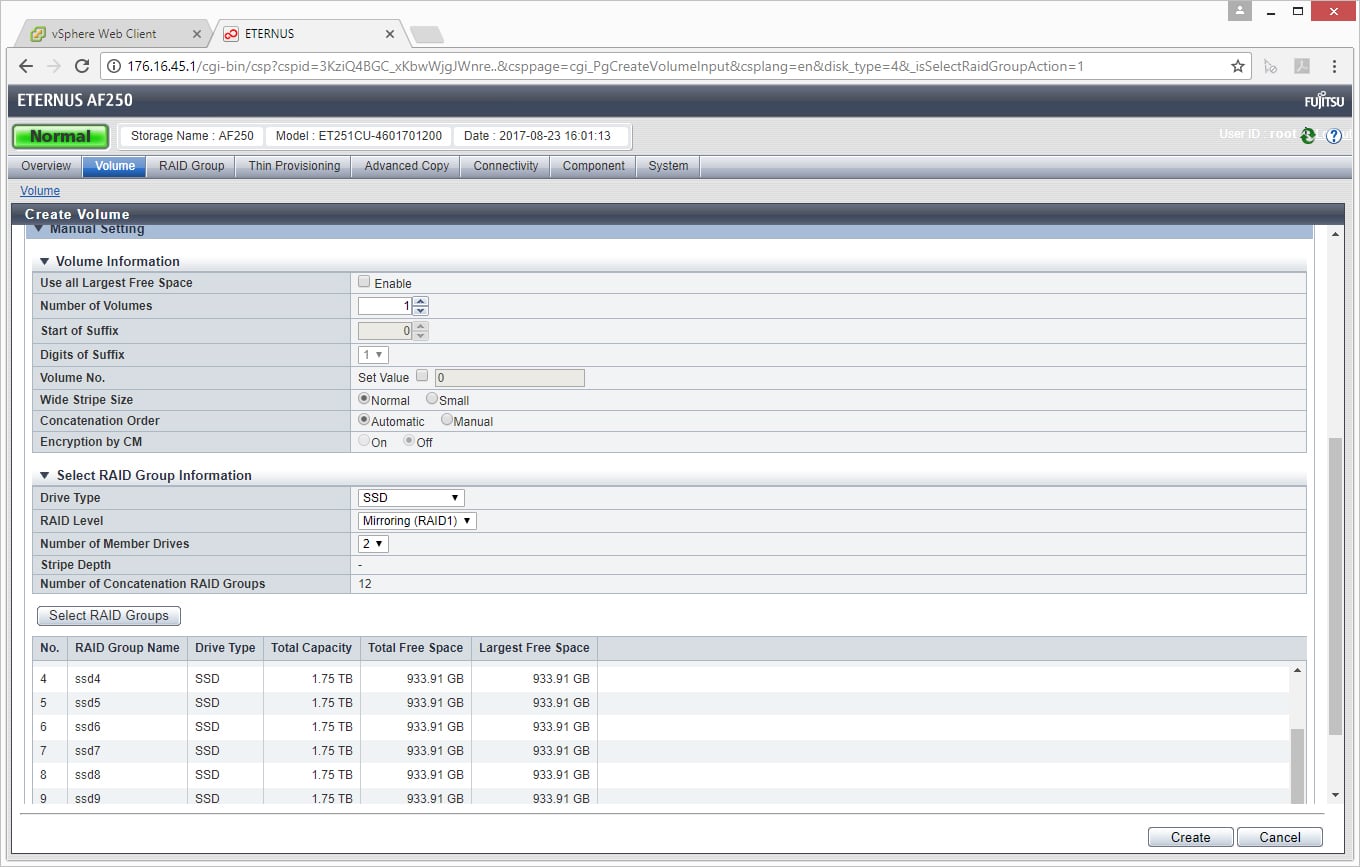Choose Automatic concatenation order

tap(364, 419)
